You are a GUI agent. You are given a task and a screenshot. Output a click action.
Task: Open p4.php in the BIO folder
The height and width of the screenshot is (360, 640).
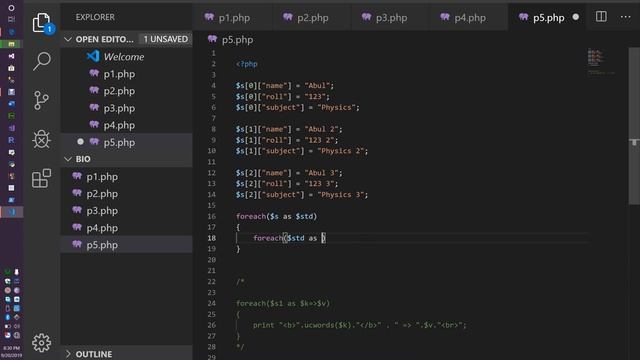[x=127, y=228]
